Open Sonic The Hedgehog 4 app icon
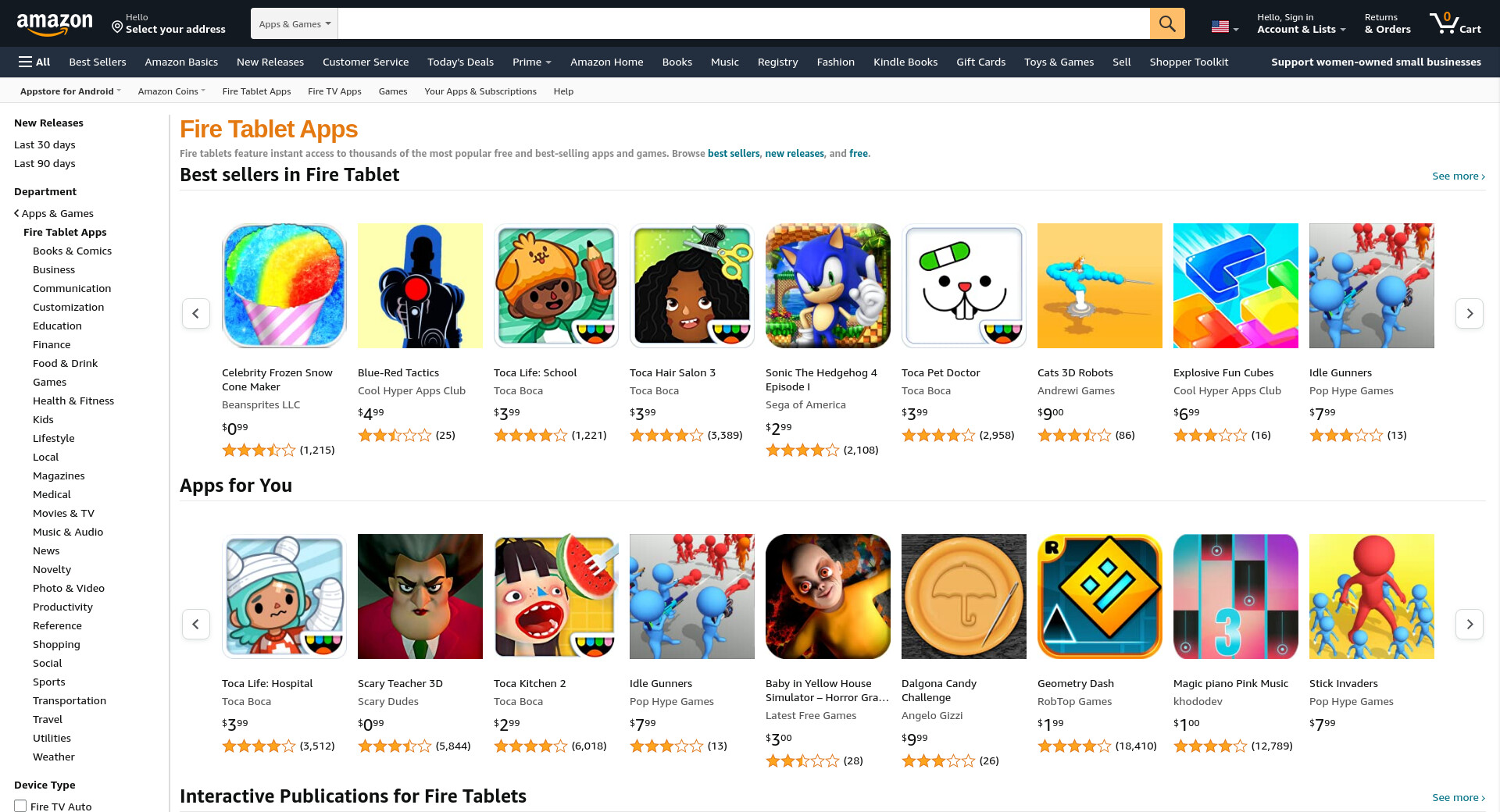This screenshot has width=1500, height=812. [828, 286]
